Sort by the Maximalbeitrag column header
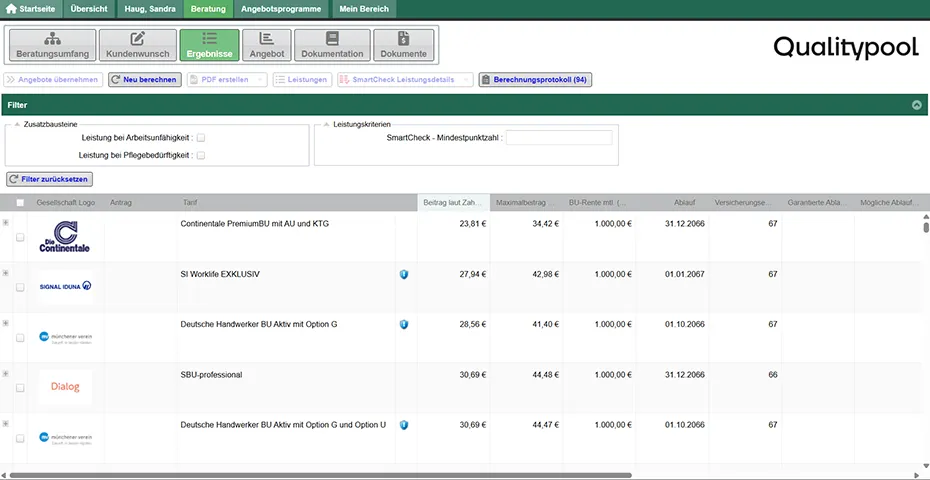This screenshot has width=930, height=480. (x=526, y=203)
